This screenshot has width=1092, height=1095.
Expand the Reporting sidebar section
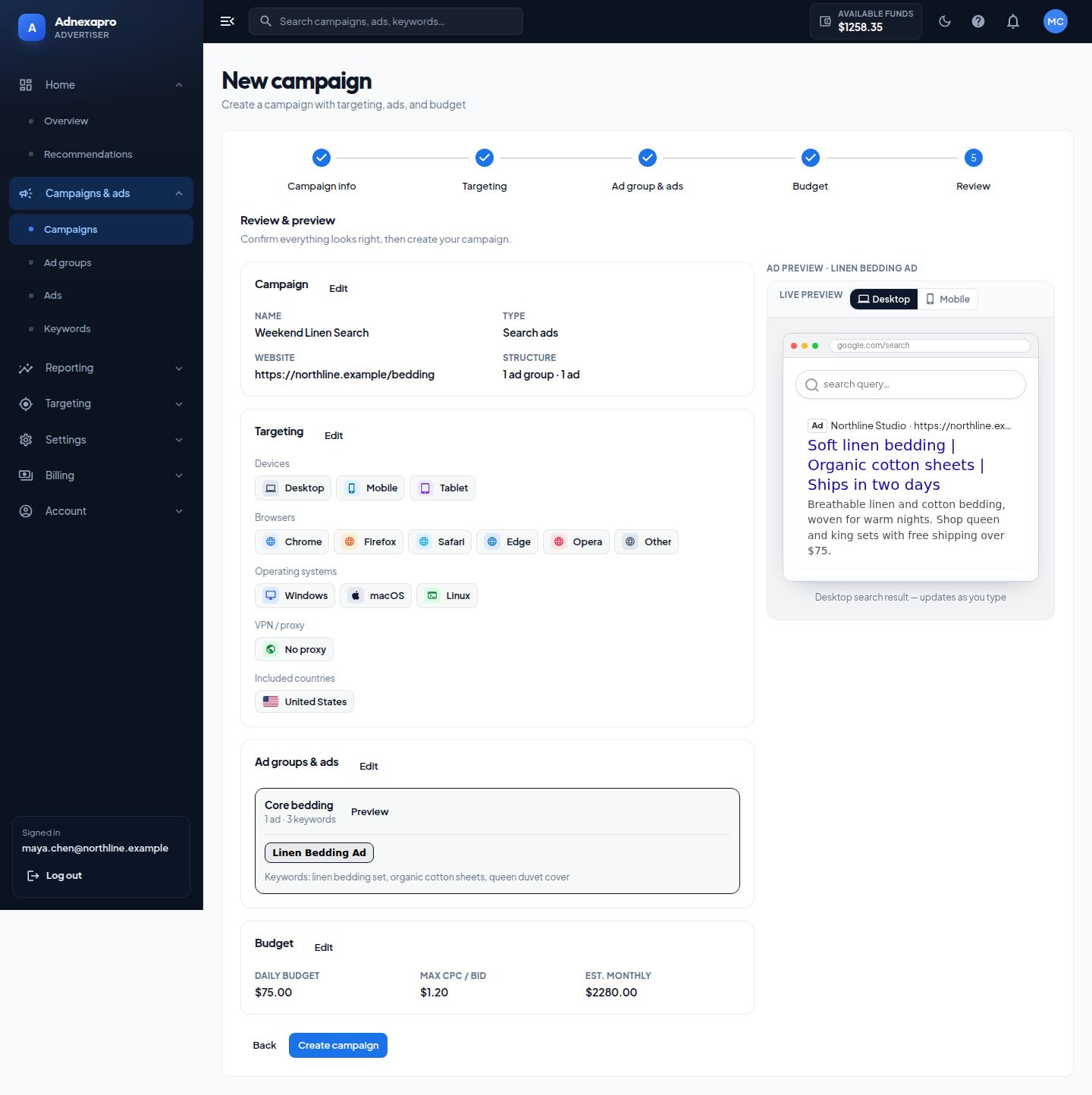point(102,368)
